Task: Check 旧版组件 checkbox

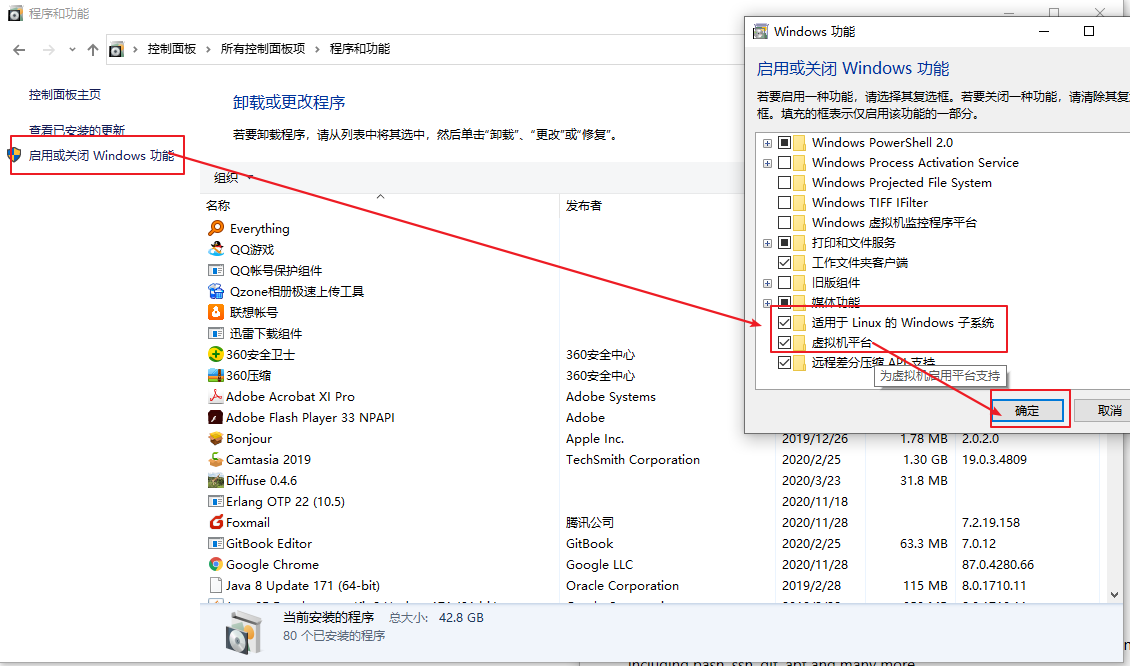Action: click(x=784, y=283)
